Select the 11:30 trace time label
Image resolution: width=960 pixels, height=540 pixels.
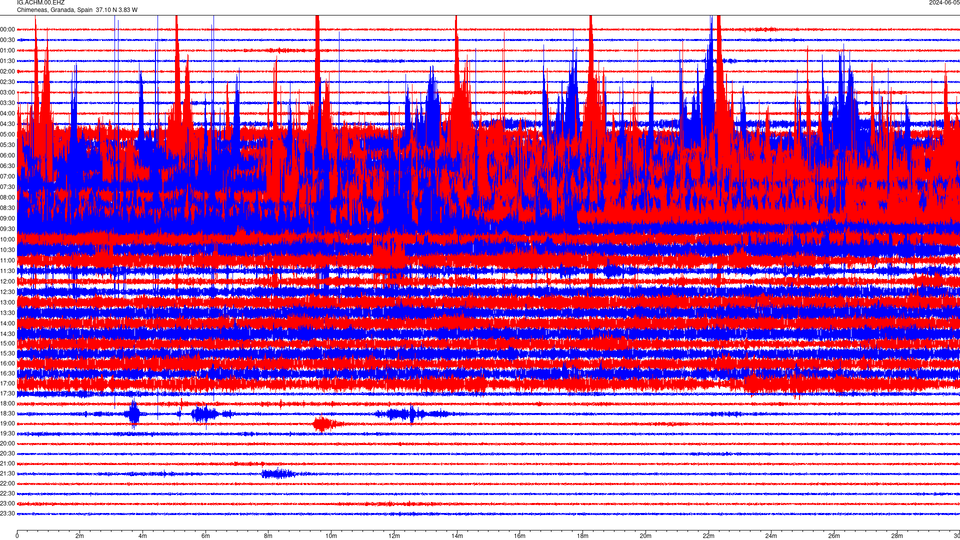tap(8, 271)
